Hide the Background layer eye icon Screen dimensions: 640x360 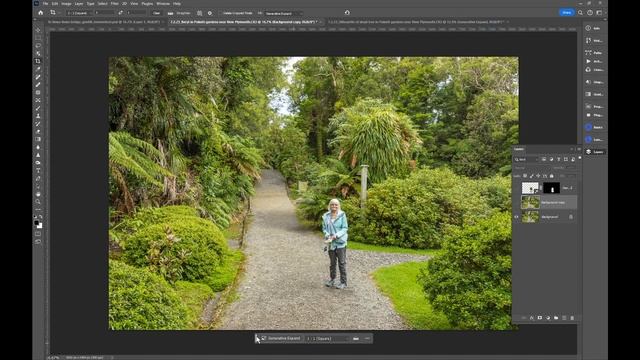[x=516, y=217]
